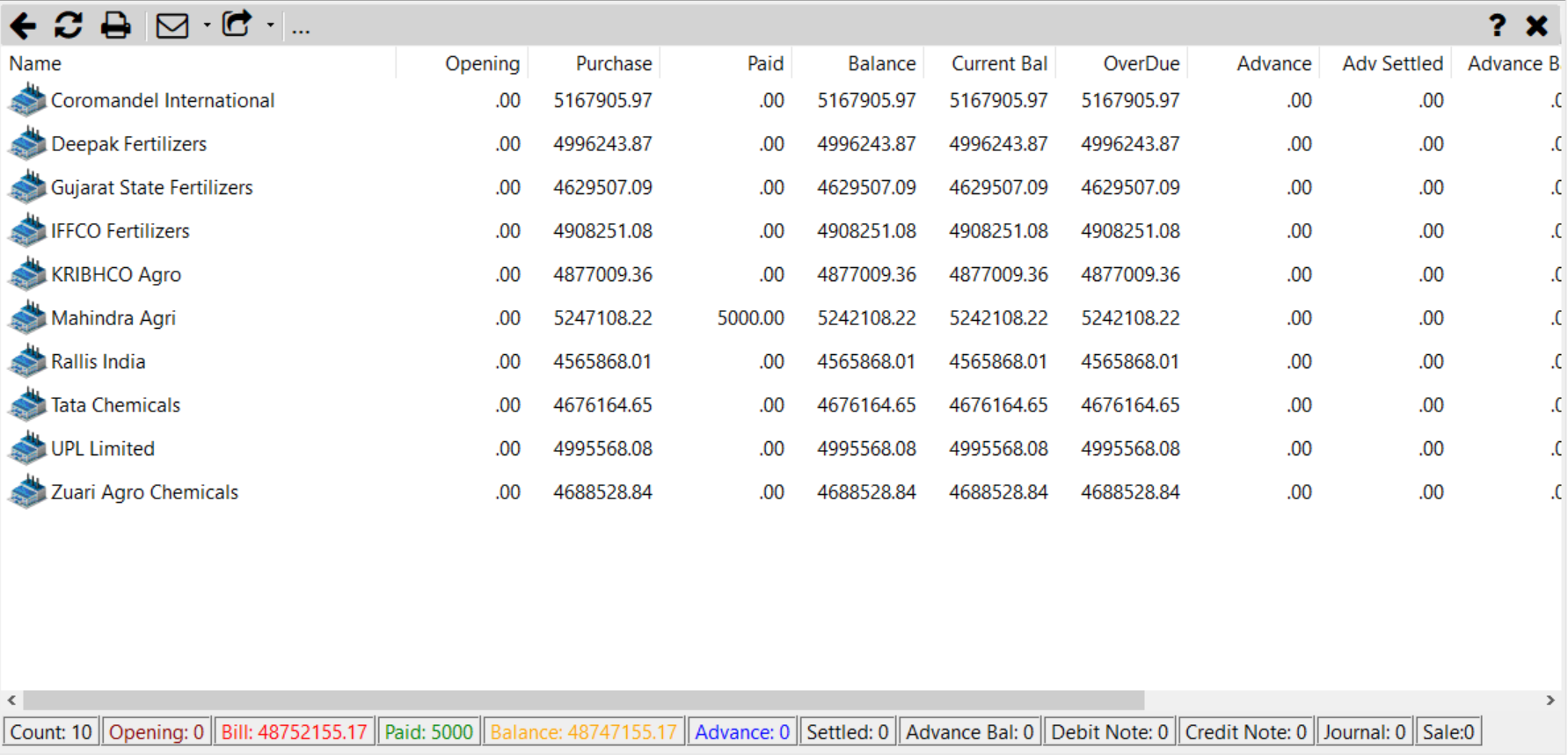
Task: Go back using the arrow icon
Action: 23,25
